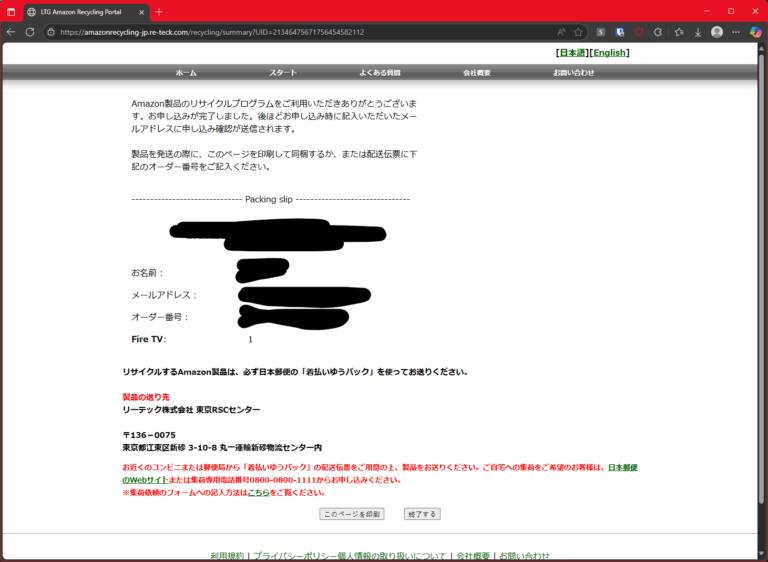Close the LTG Amazon Recycling Portal tab

pos(142,12)
